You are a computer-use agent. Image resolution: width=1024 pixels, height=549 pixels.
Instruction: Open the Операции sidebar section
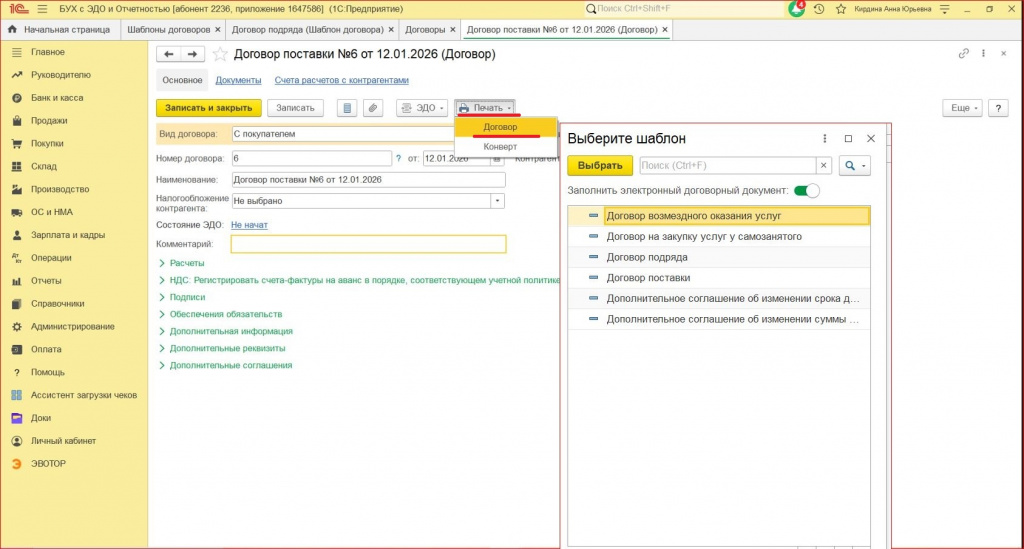(51, 257)
